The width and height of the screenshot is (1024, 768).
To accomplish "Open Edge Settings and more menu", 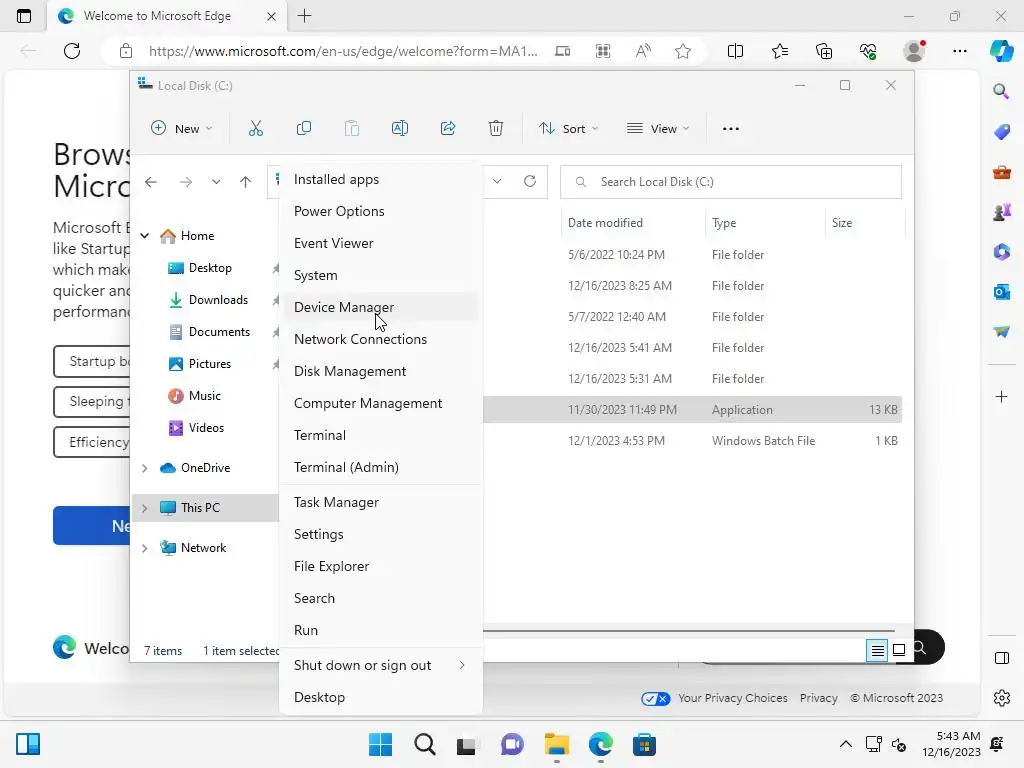I will click(x=959, y=51).
